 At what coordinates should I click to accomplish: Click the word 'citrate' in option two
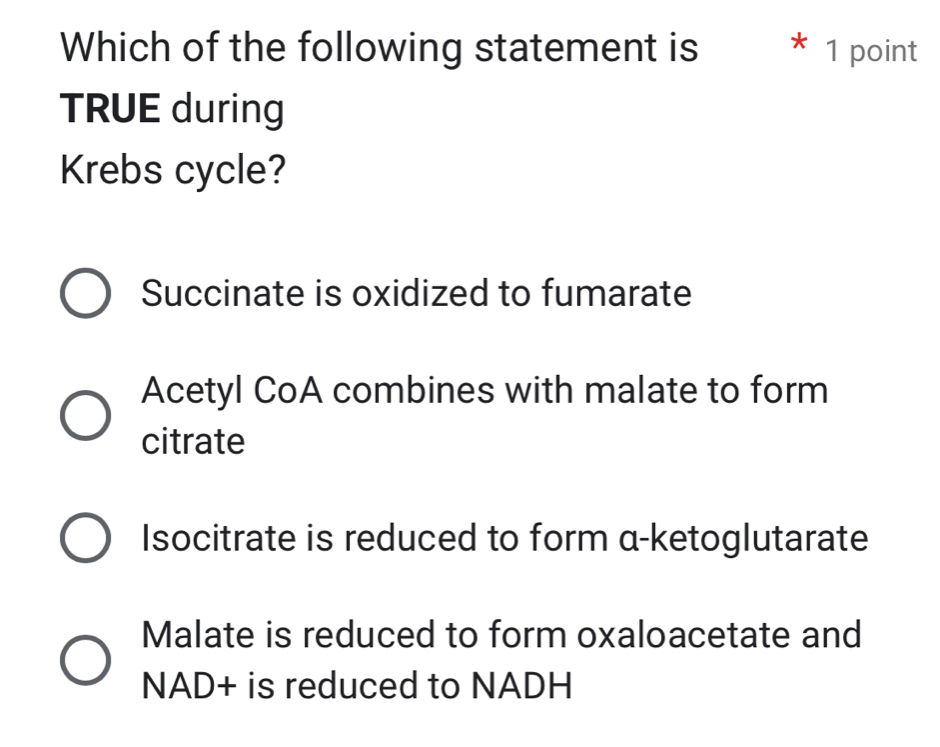tap(192, 441)
